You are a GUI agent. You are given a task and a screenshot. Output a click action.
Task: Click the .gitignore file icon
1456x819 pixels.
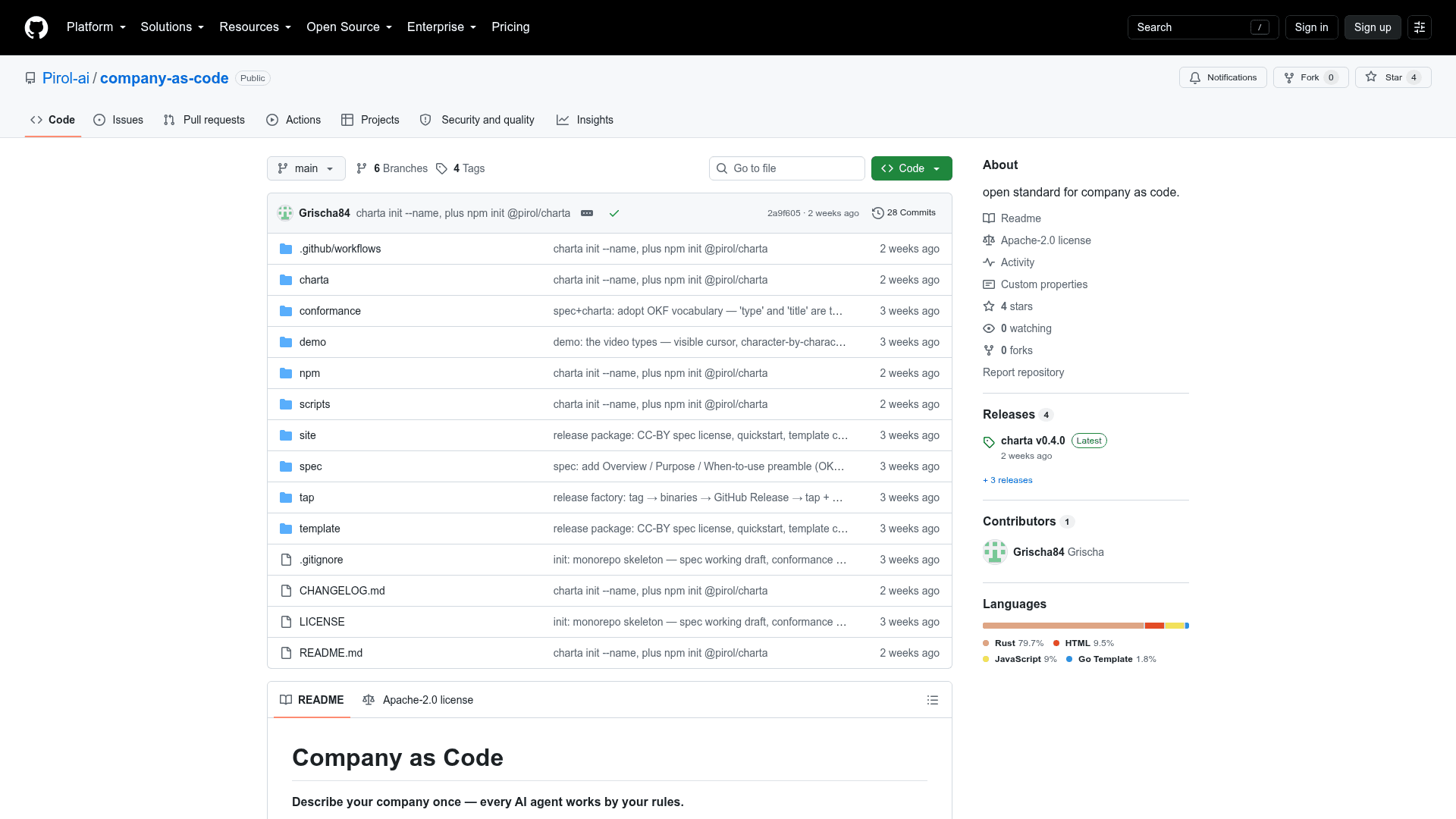[x=286, y=560]
